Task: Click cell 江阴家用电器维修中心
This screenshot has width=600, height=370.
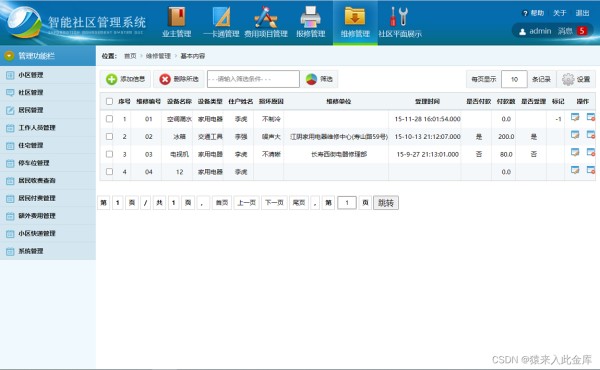Action: coord(339,137)
